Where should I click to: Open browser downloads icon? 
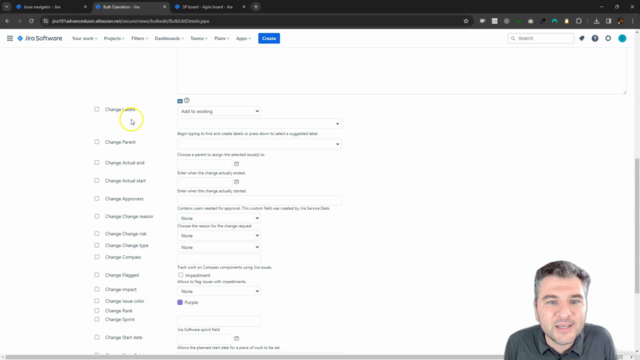click(x=596, y=21)
